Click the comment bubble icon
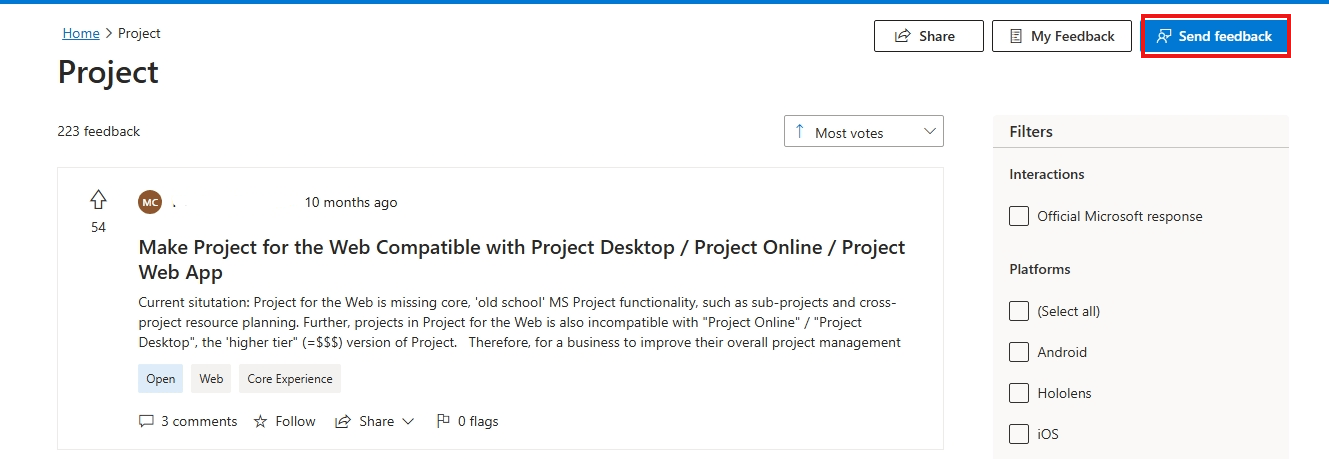1329x459 pixels. coord(146,421)
